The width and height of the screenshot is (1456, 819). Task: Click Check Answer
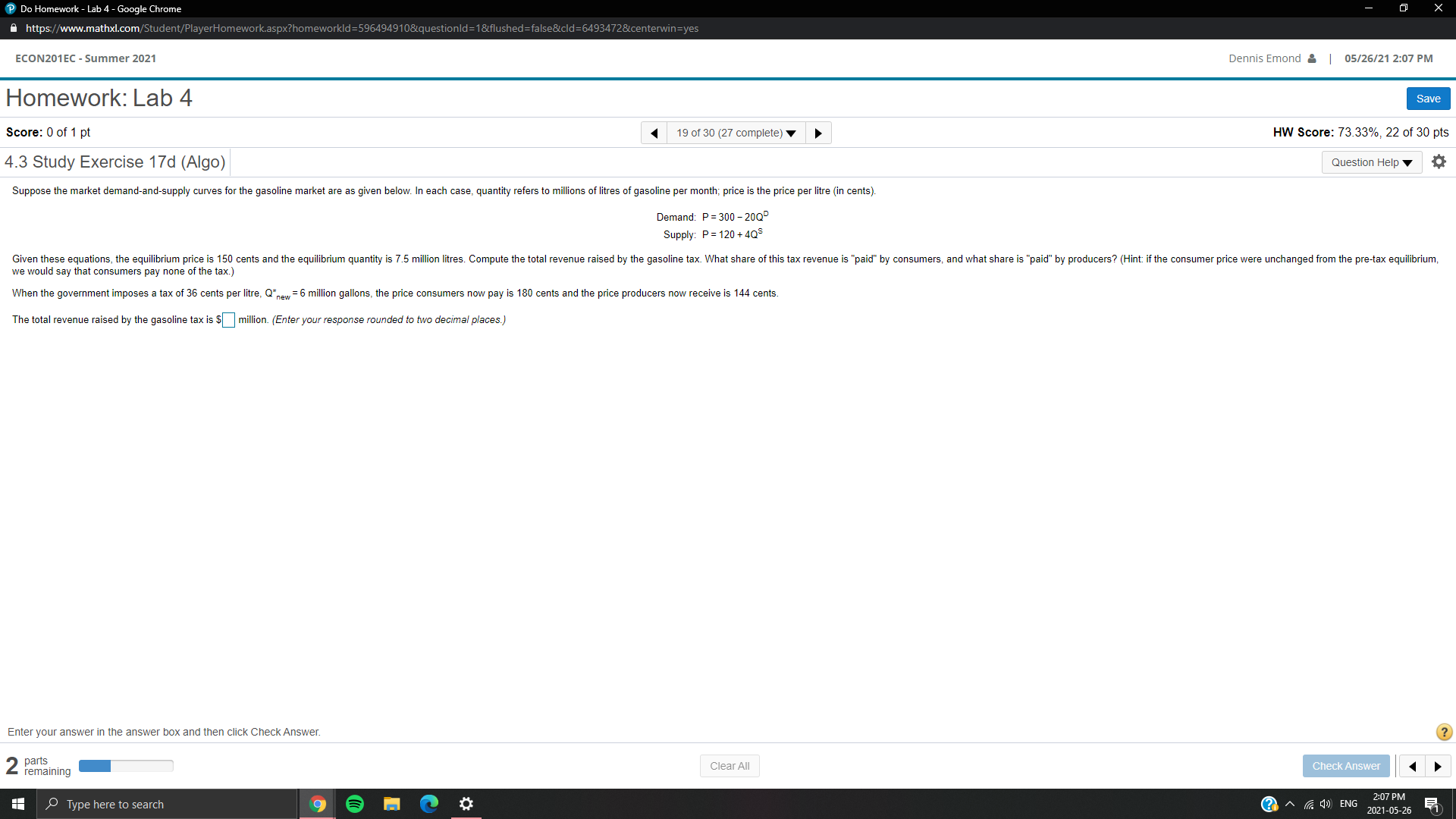(x=1346, y=766)
